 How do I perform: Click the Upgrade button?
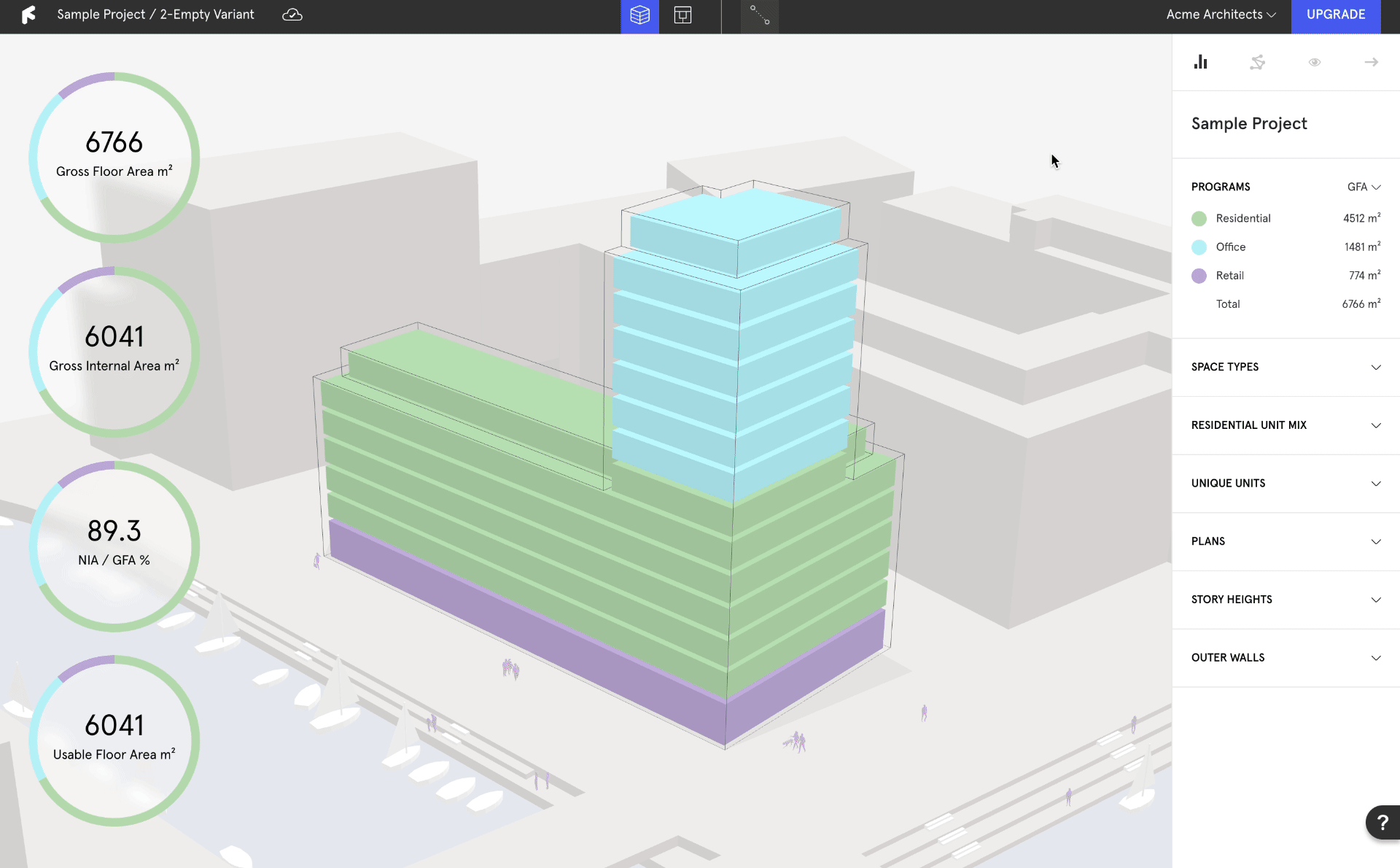click(x=1335, y=15)
